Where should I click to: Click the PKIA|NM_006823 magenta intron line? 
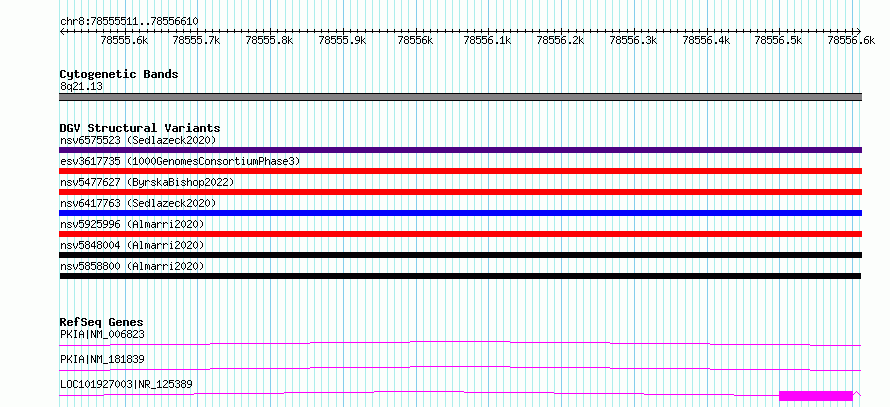(460, 343)
